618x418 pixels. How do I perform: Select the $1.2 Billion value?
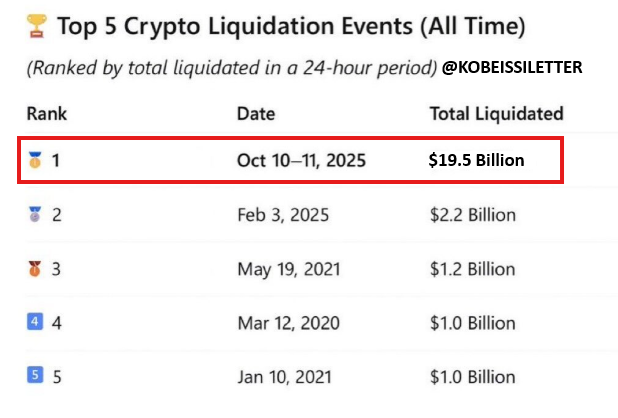click(x=472, y=269)
